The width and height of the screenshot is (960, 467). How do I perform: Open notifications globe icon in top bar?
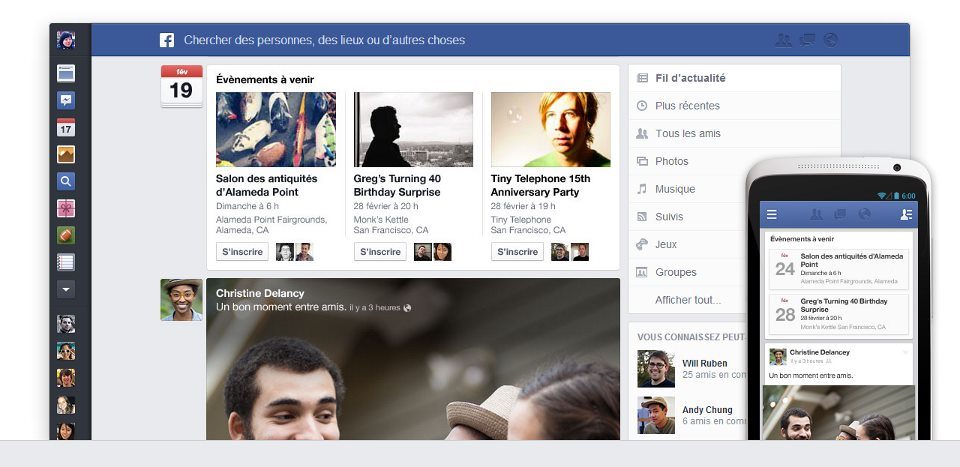coord(830,40)
